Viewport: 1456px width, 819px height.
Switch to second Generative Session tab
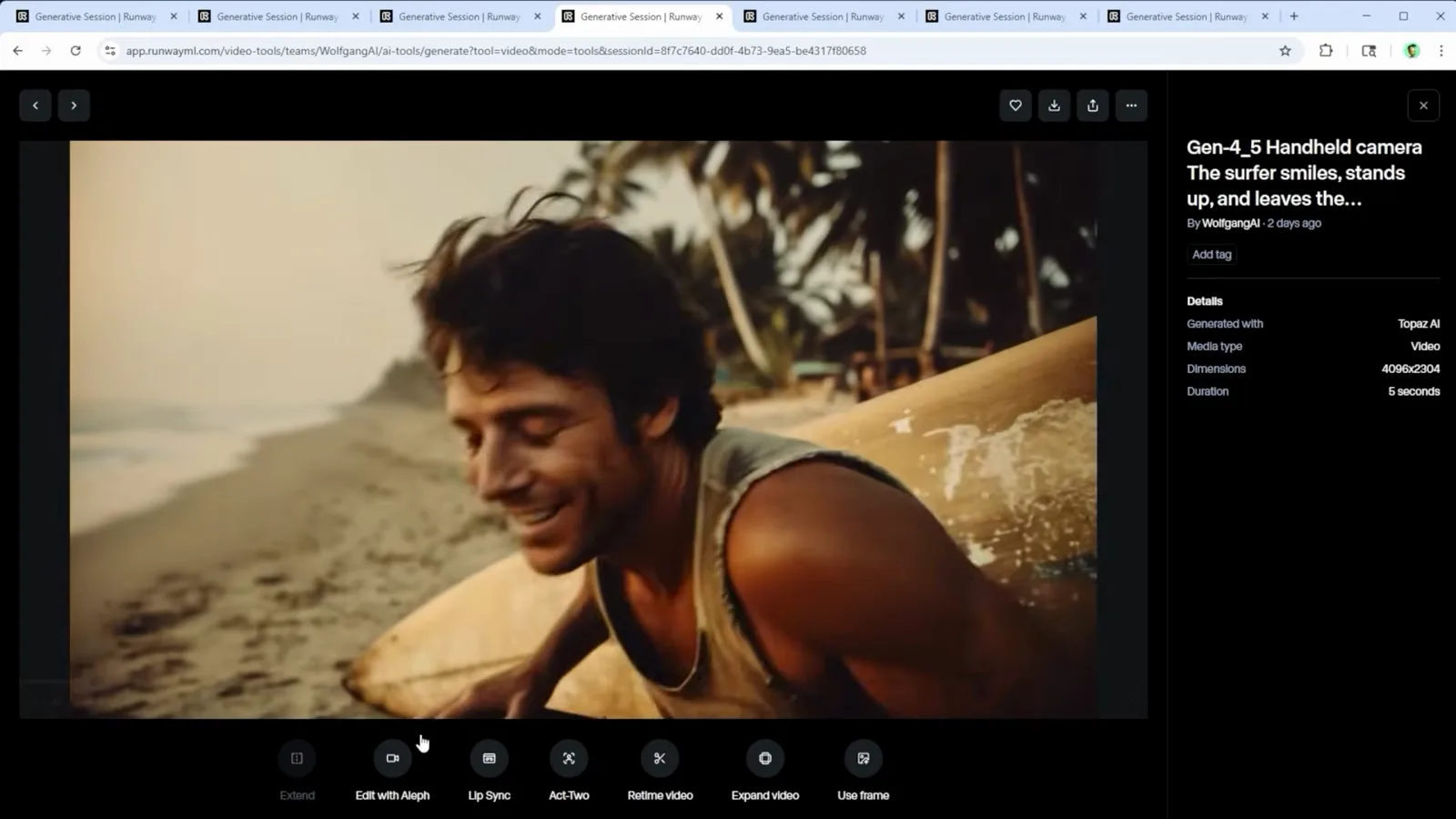[x=278, y=16]
